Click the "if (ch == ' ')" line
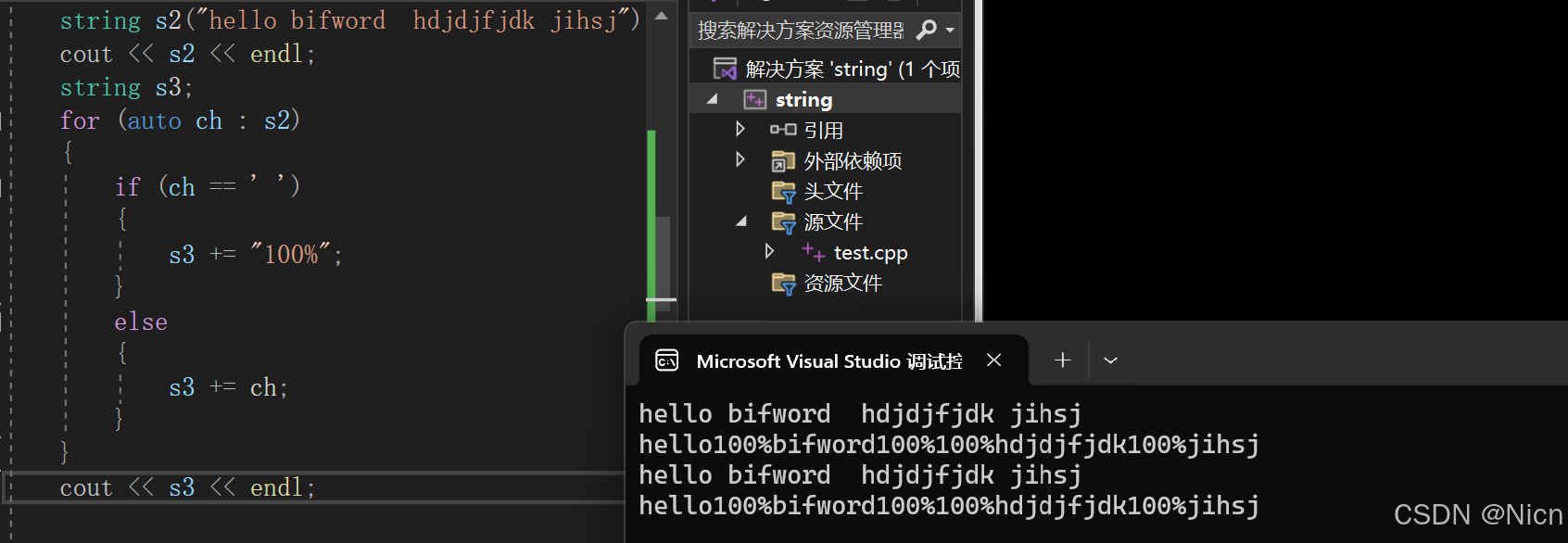Viewport: 1568px width, 543px height. [x=208, y=186]
